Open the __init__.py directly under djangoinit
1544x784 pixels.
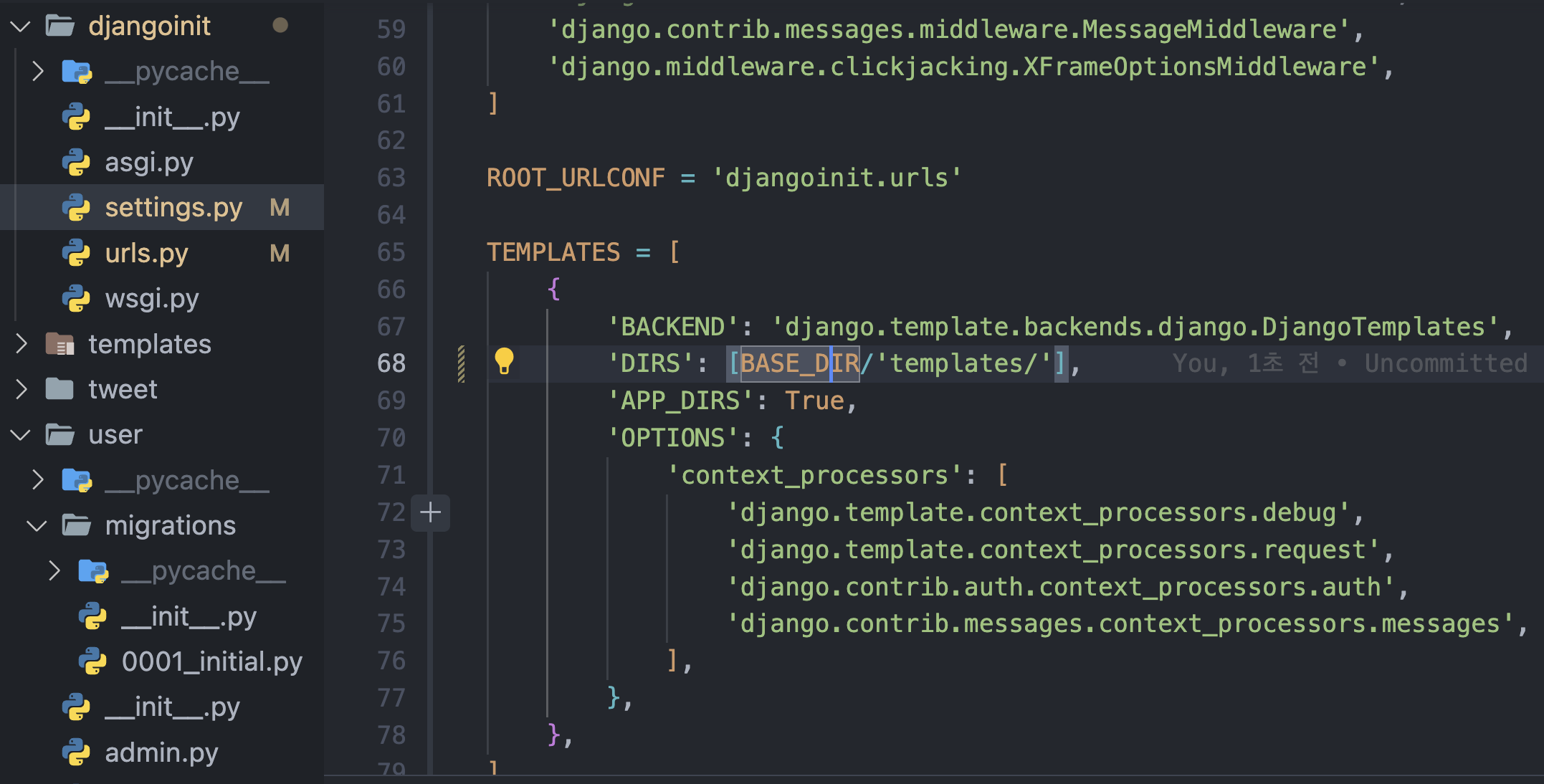(172, 117)
